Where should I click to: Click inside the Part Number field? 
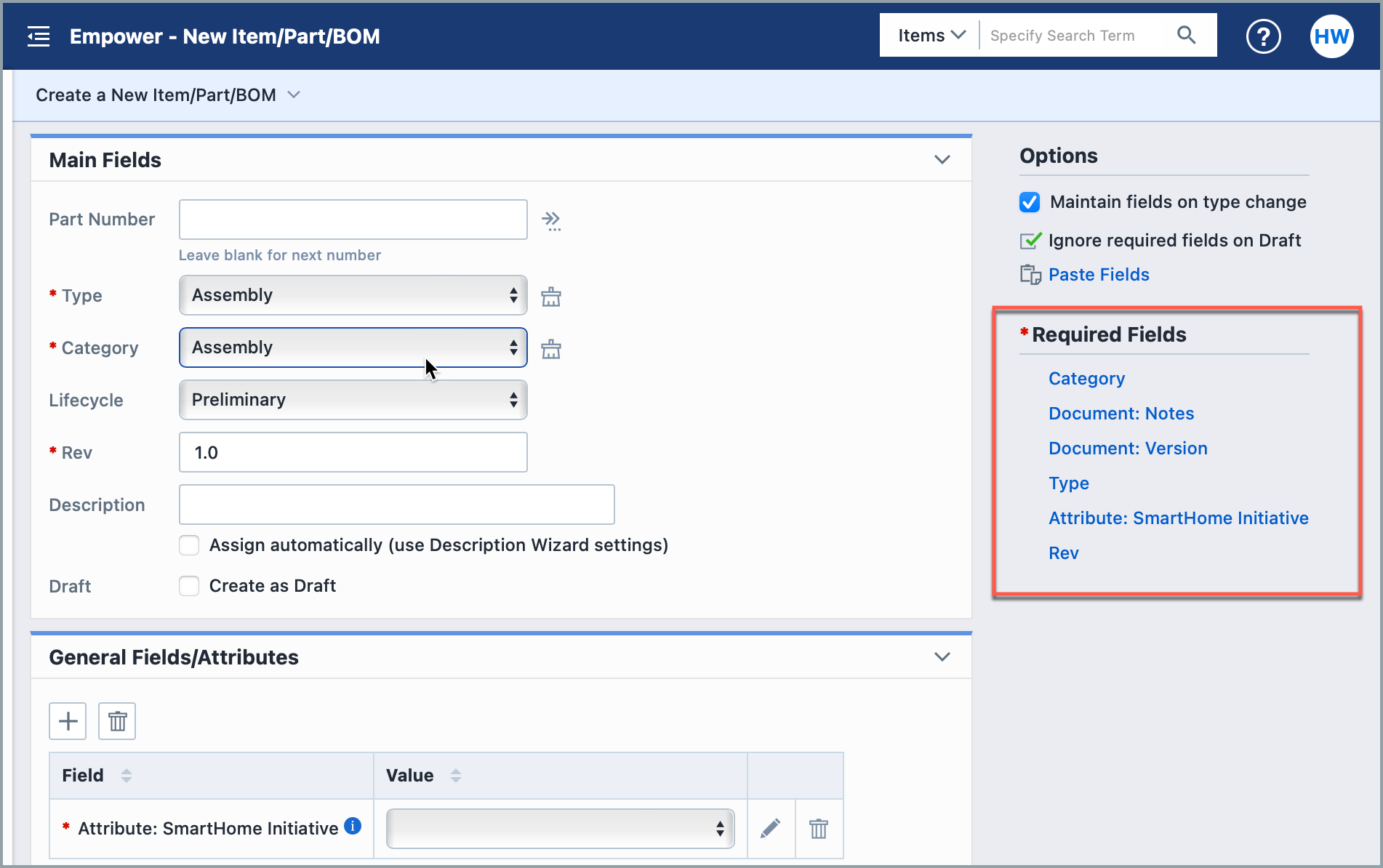click(x=353, y=219)
